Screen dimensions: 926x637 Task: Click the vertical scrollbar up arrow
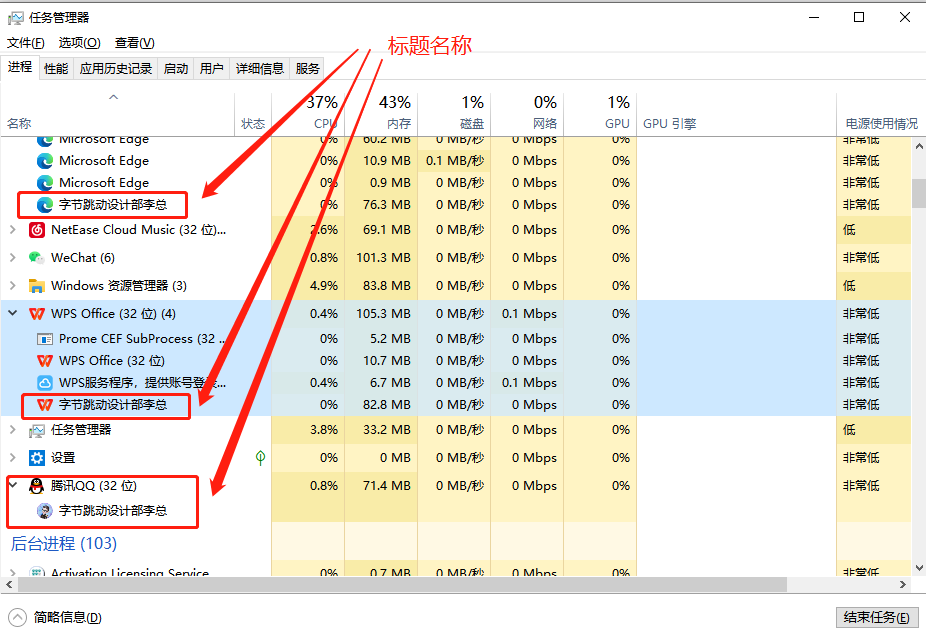coord(919,146)
